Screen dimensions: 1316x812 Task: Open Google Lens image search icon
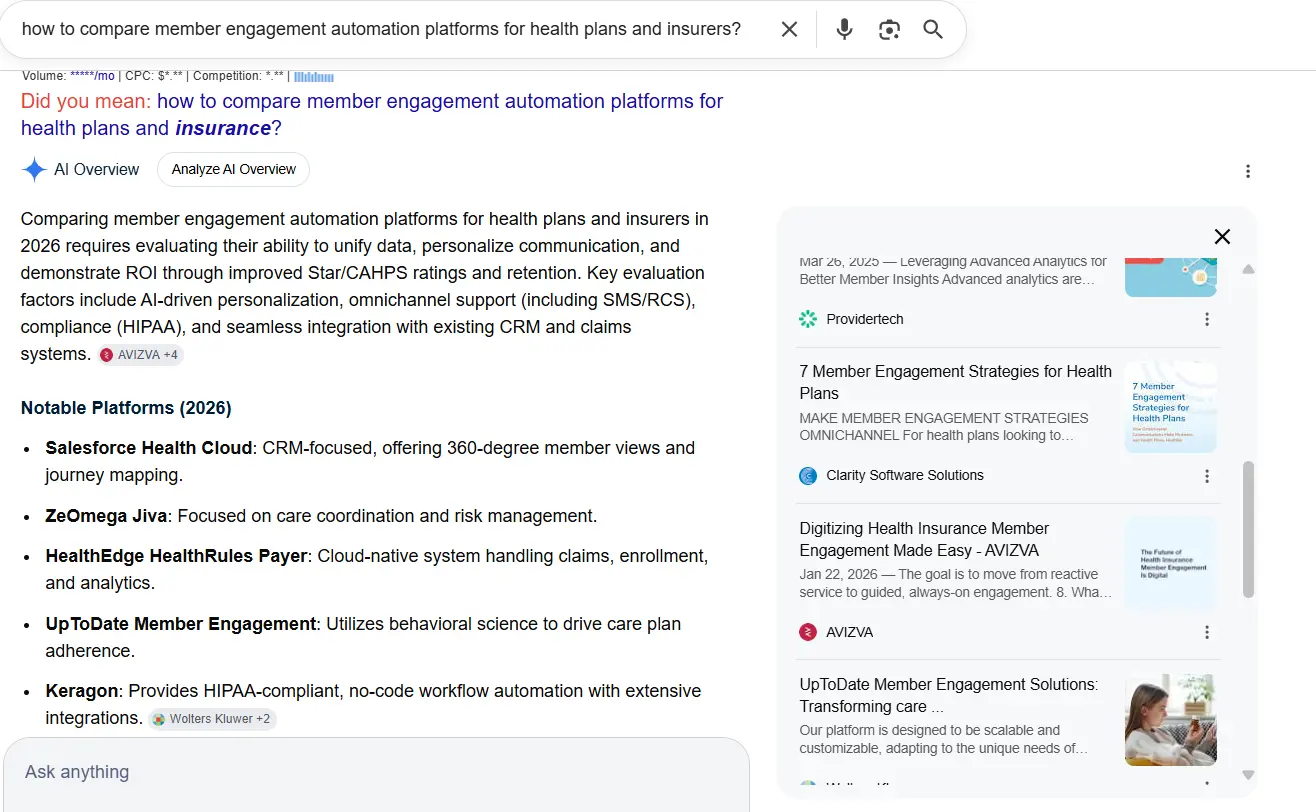889,29
